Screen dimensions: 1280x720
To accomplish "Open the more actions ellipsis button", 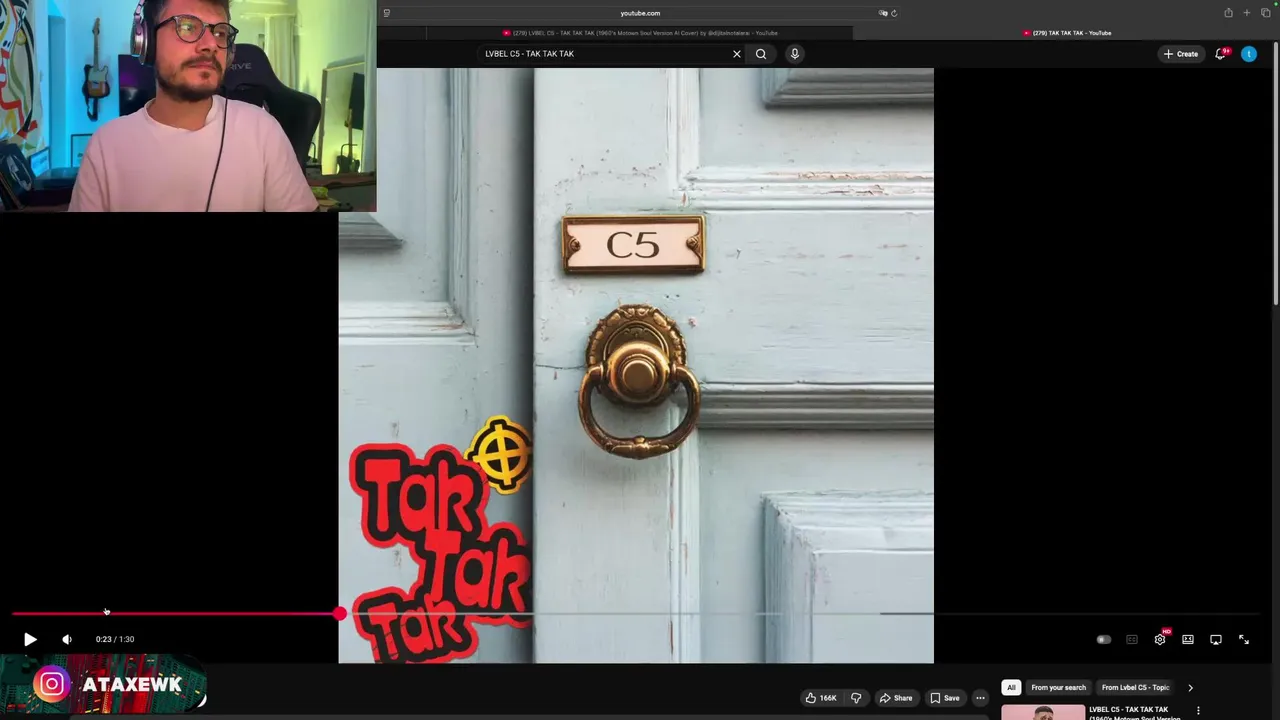I will tap(981, 698).
